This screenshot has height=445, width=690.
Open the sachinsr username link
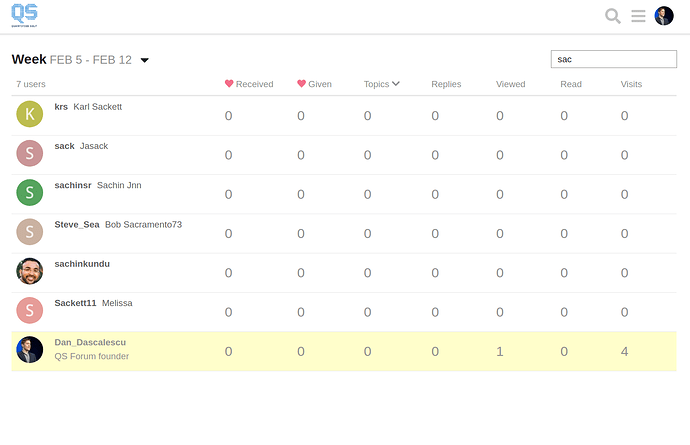(x=73, y=185)
